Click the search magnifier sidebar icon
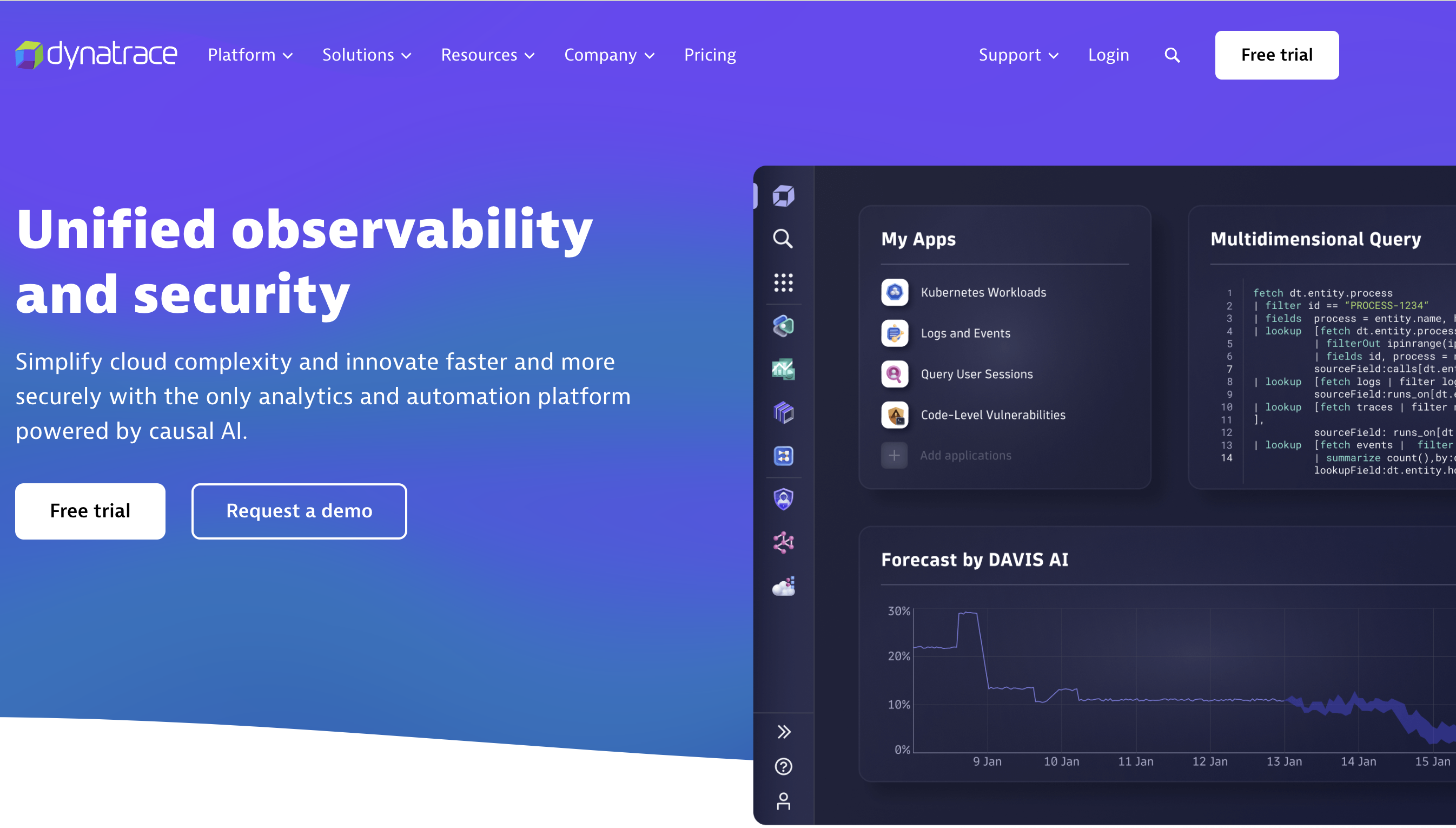Image resolution: width=1456 pixels, height=828 pixels. point(784,238)
